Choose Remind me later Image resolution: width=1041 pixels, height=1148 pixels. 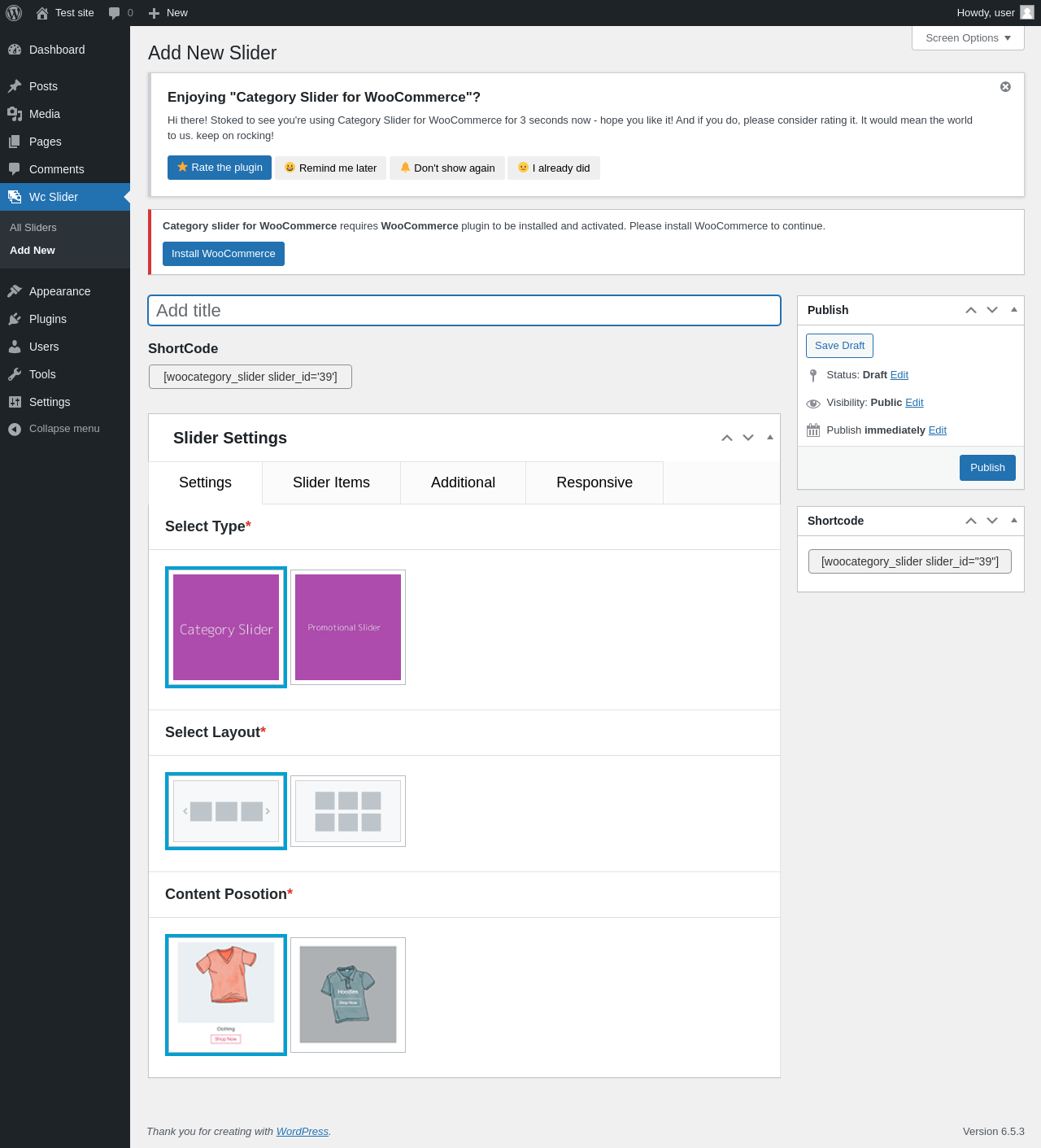pyautogui.click(x=330, y=168)
